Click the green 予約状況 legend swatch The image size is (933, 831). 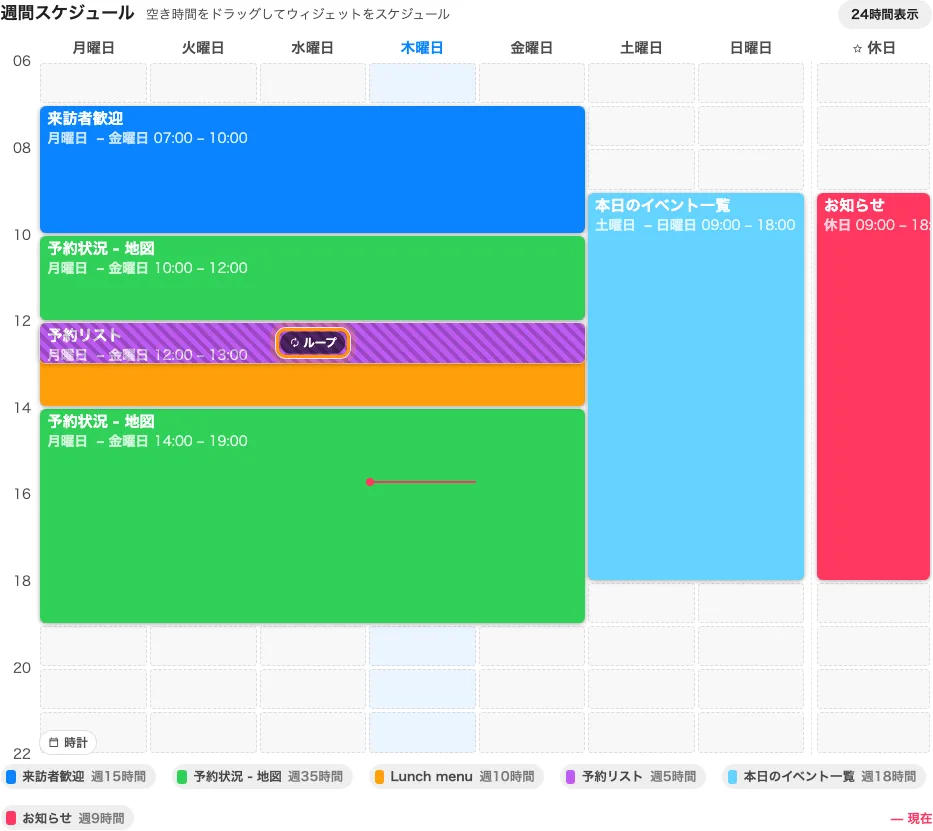(182, 777)
